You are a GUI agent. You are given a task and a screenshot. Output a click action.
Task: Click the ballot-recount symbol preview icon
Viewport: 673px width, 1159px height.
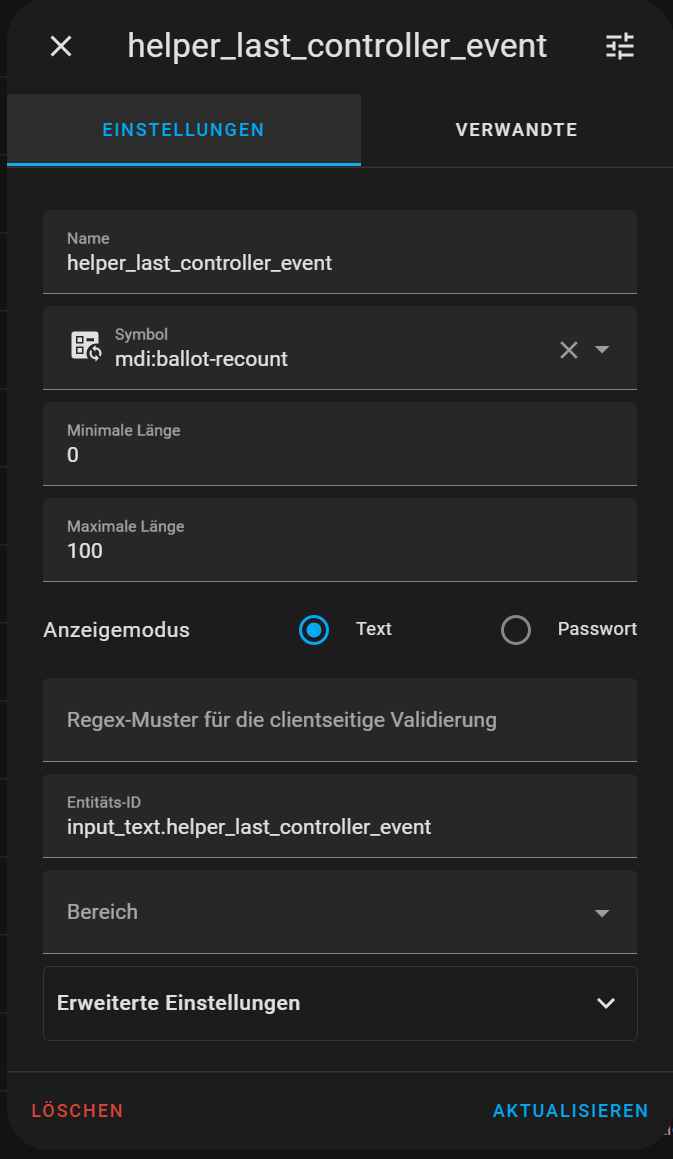(85, 346)
